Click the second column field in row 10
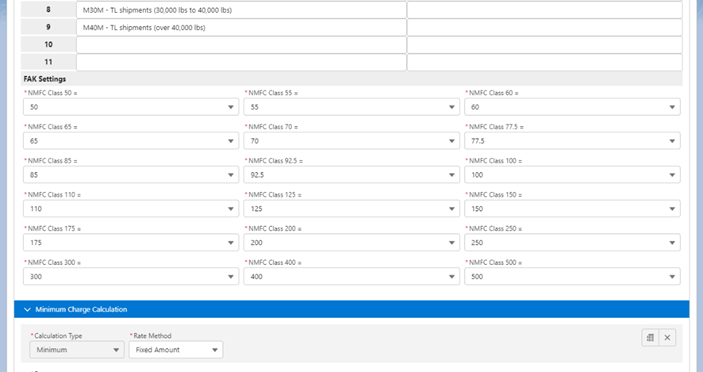The height and width of the screenshot is (372, 703). click(545, 45)
